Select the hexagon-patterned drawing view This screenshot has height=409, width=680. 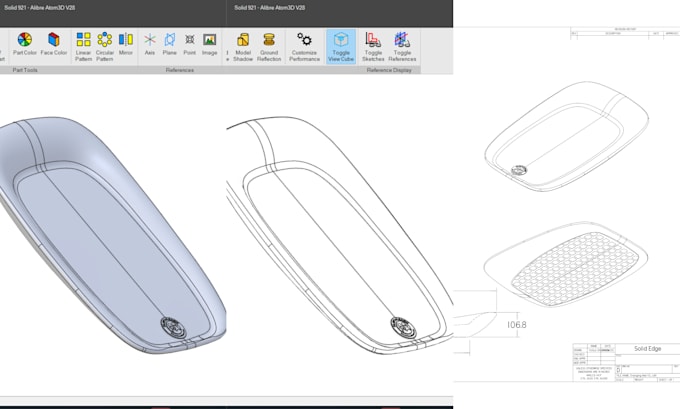[x=566, y=264]
